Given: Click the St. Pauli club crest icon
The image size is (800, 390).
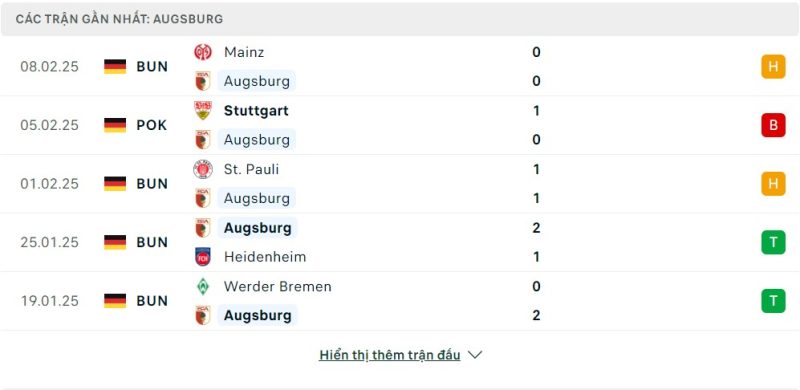Looking at the screenshot, I should coord(203,169).
